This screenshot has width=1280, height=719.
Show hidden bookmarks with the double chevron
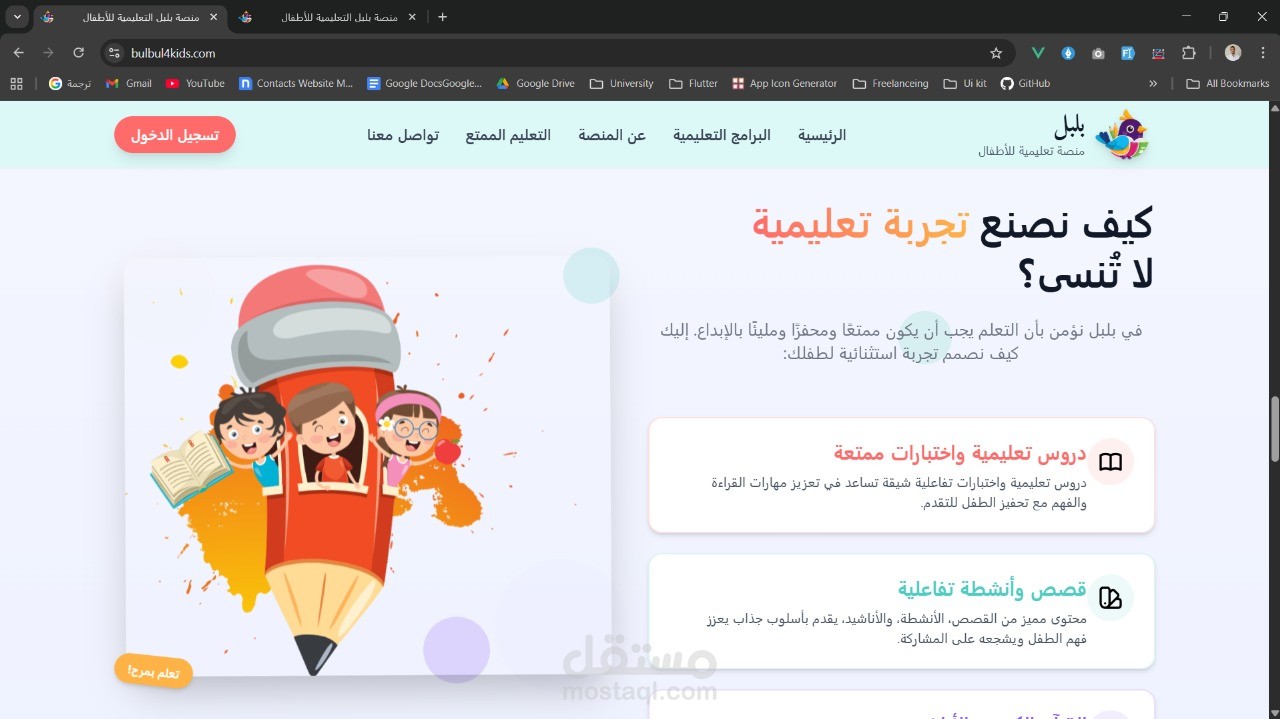[1153, 84]
